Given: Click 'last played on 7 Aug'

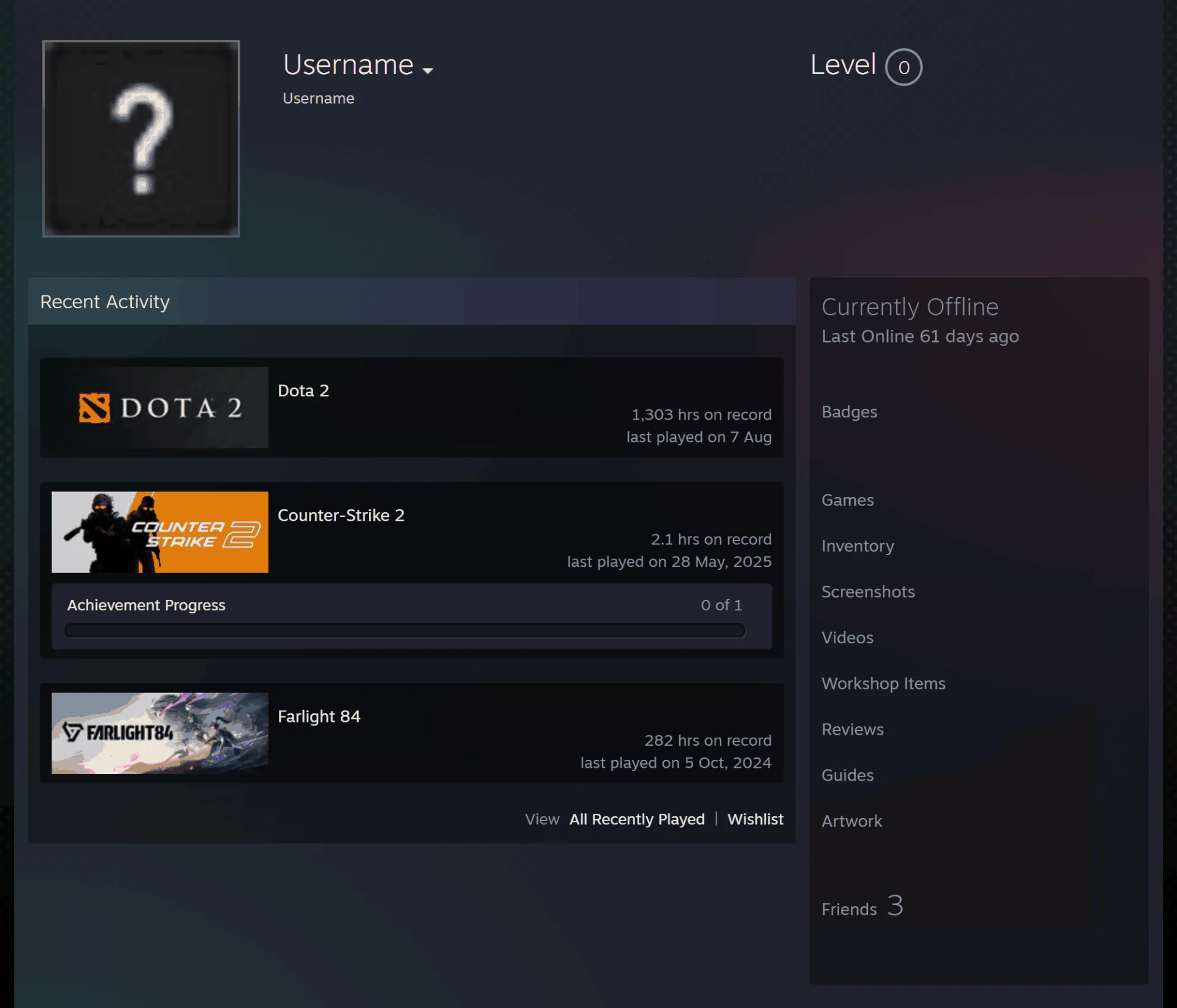Looking at the screenshot, I should pos(698,438).
